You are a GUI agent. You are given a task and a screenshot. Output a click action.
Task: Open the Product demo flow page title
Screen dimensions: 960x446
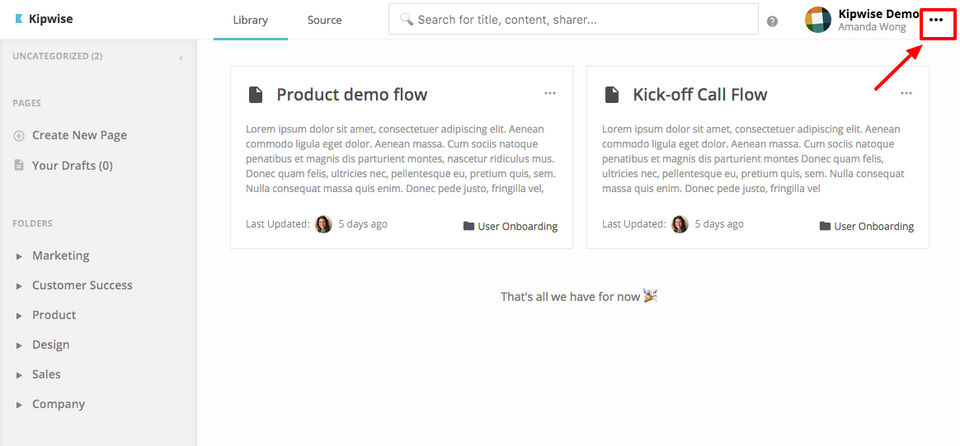click(x=351, y=95)
